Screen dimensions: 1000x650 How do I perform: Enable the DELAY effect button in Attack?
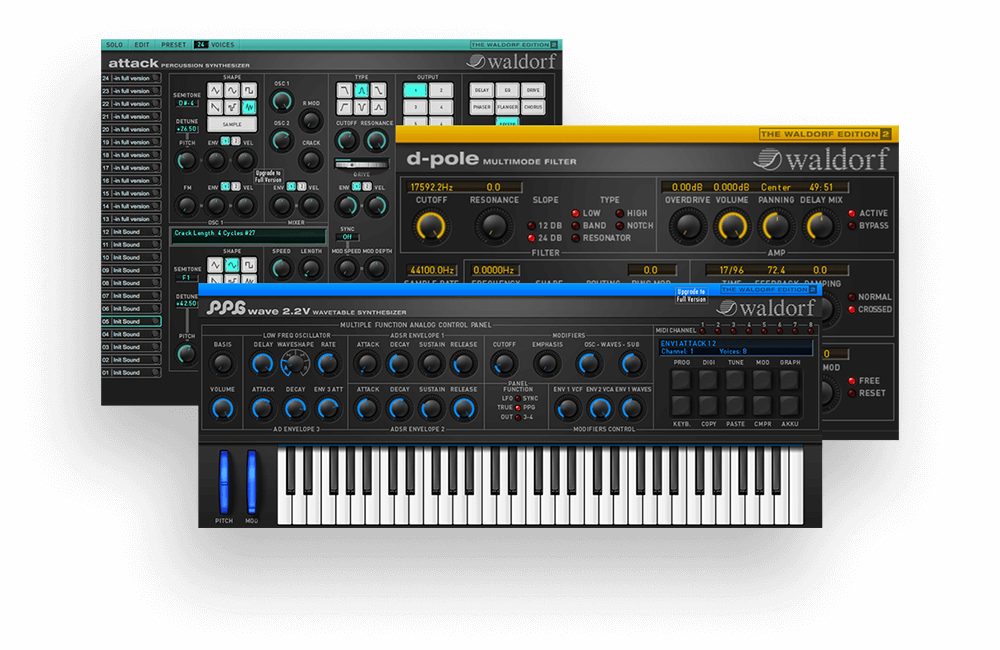(x=482, y=90)
